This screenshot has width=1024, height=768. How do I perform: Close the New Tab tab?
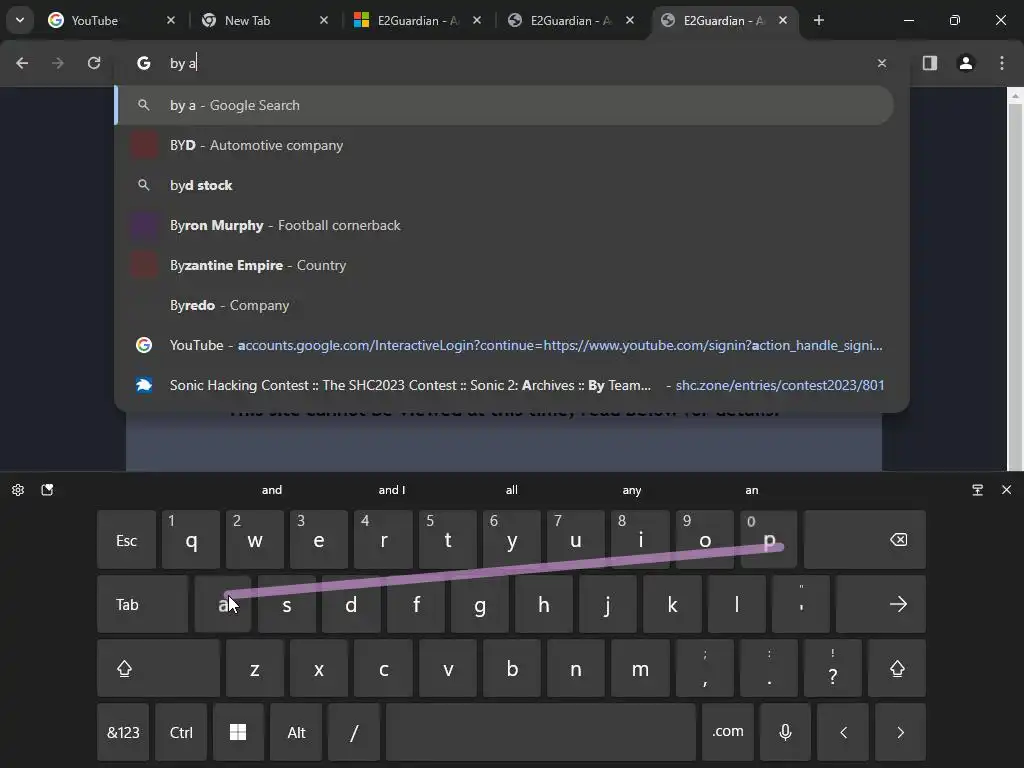324,20
